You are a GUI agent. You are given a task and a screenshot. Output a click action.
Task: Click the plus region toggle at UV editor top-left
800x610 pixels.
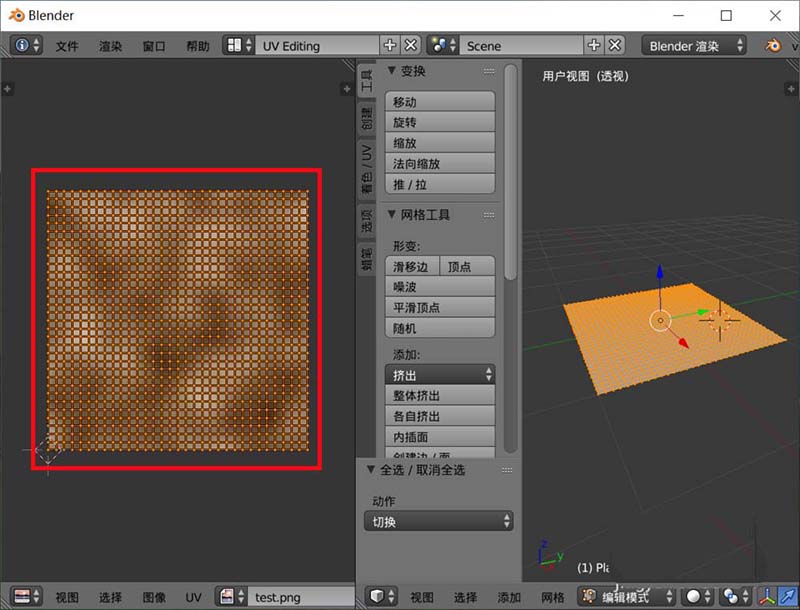coord(7,89)
